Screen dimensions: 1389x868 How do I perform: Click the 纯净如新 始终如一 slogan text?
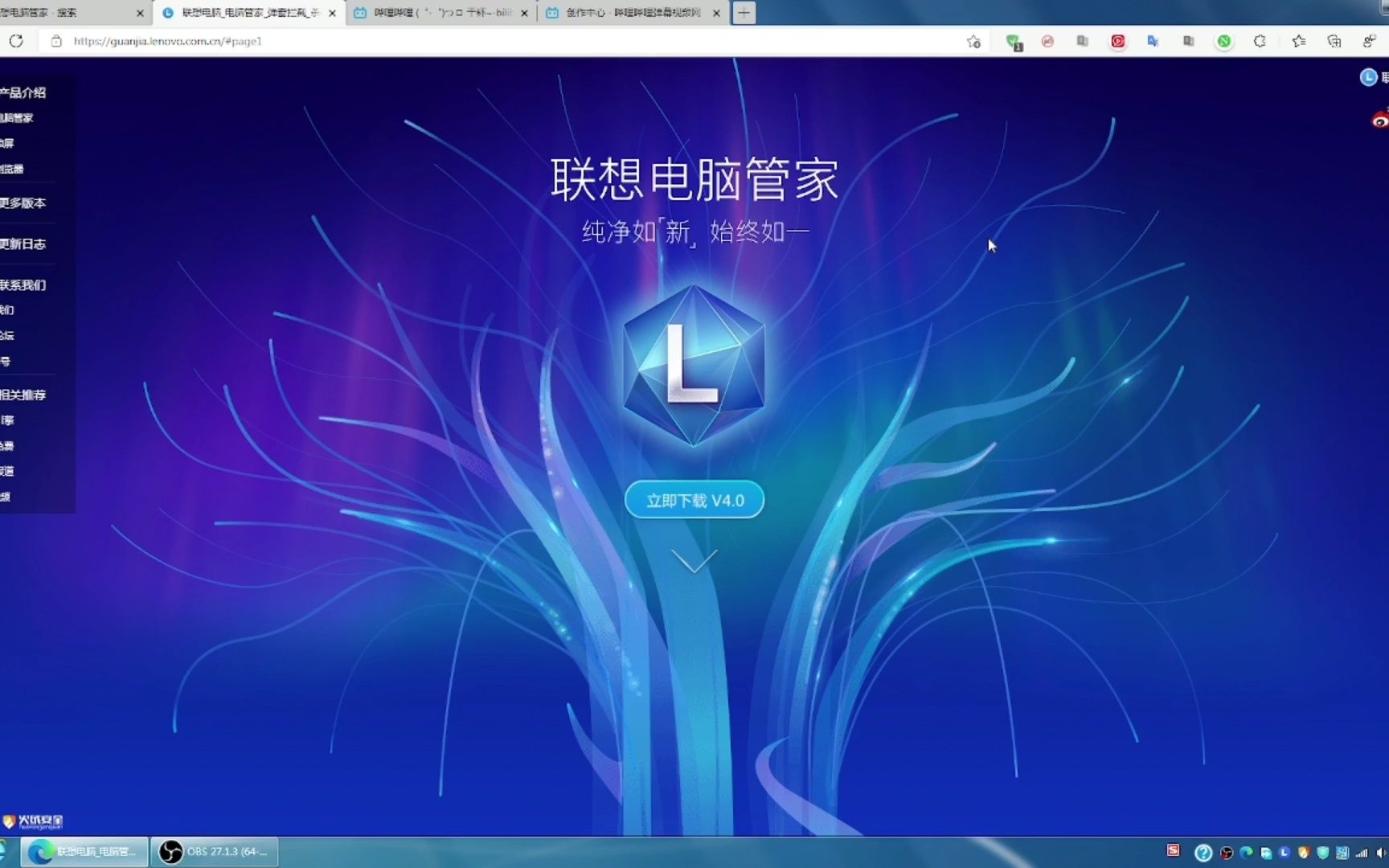click(x=695, y=231)
